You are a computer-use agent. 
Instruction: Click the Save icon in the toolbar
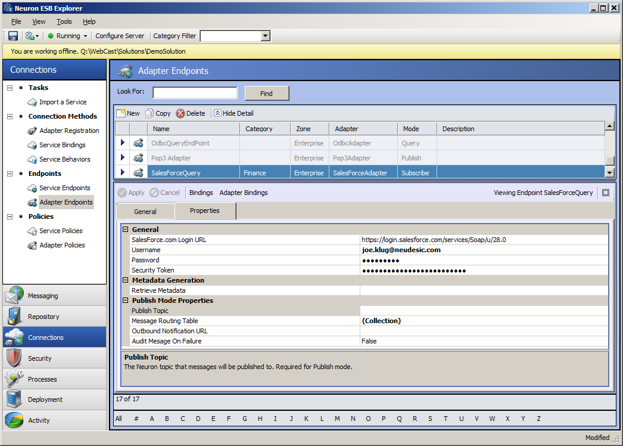(13, 36)
